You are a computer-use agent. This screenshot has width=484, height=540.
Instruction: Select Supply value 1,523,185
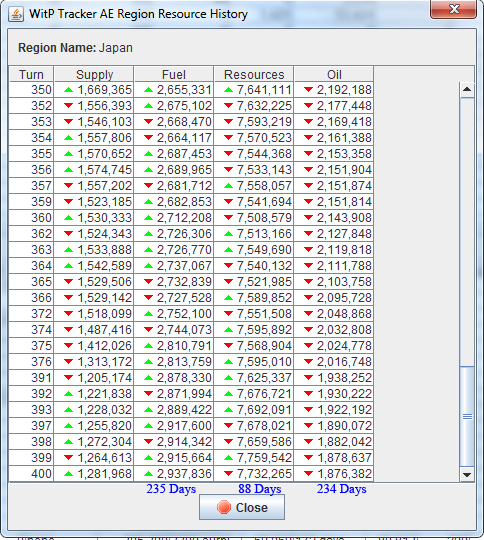[94, 202]
